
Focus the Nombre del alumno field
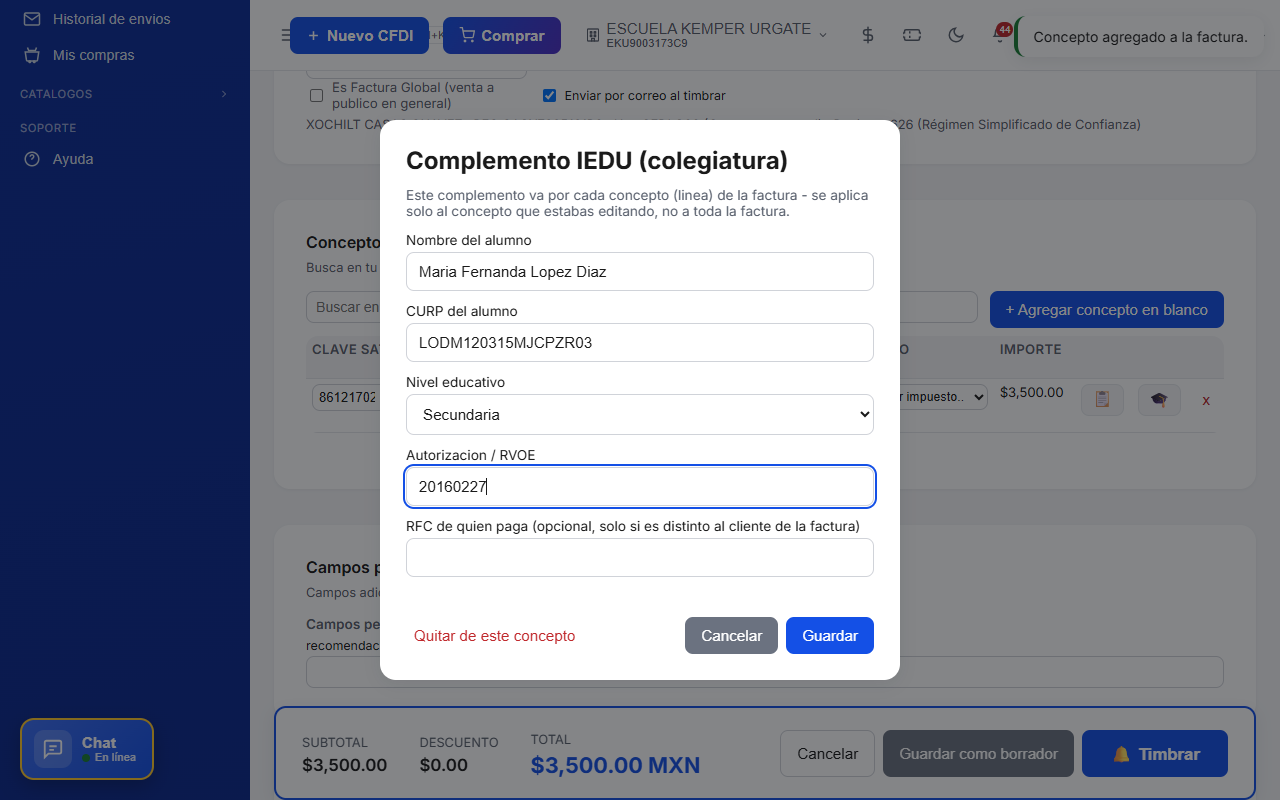click(640, 272)
